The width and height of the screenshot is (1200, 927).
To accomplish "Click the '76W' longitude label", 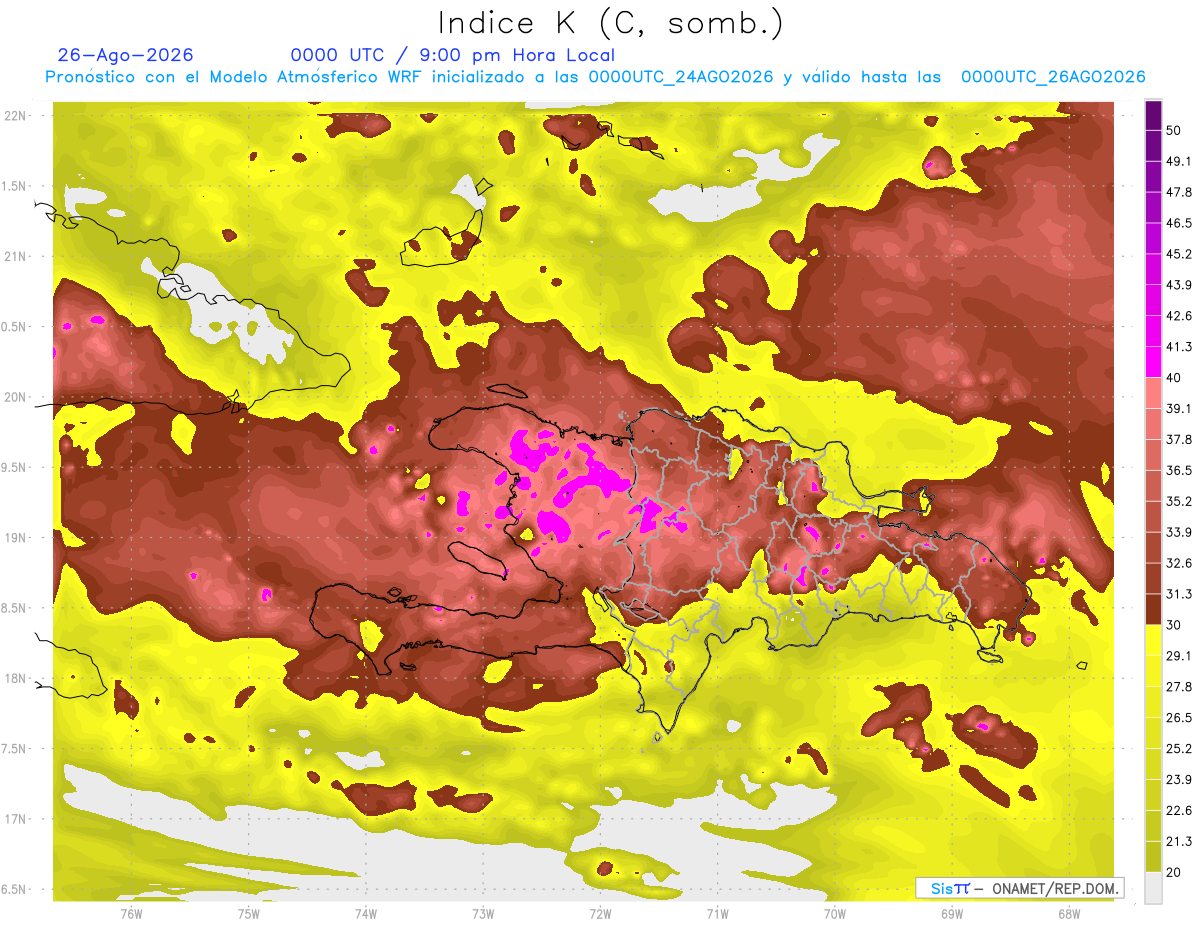I will pos(131,914).
